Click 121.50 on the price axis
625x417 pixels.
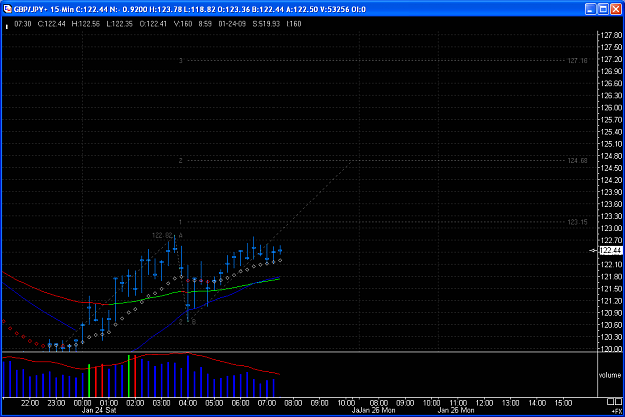[611, 289]
